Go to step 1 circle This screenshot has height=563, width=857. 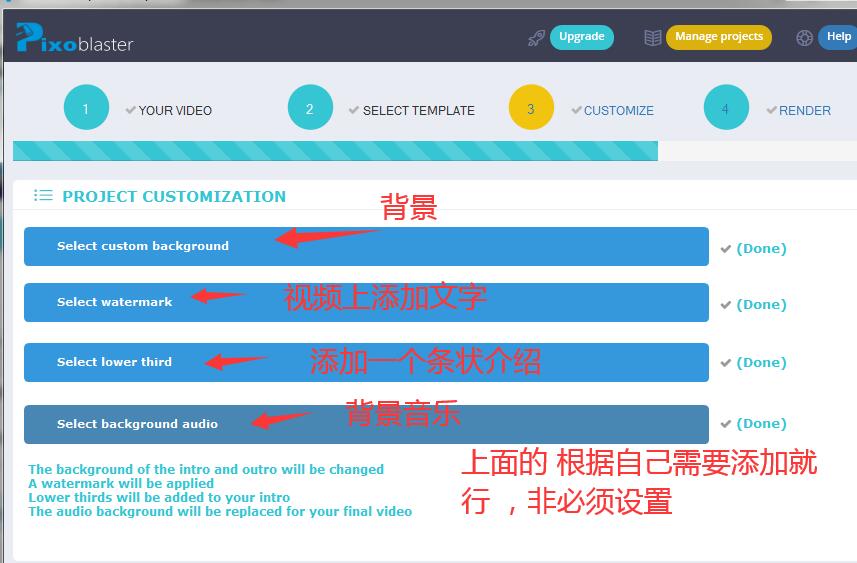click(x=86, y=108)
